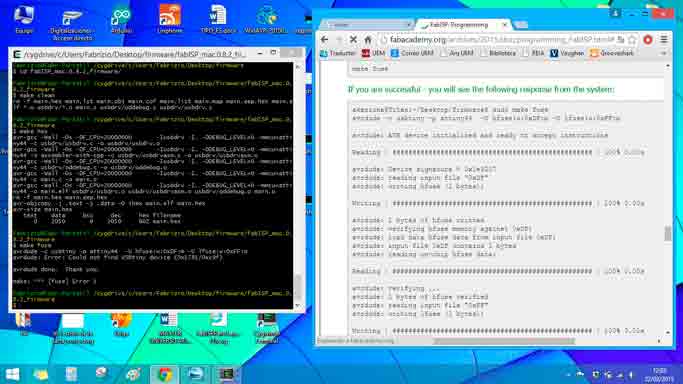Select the Arduino desktop icon
This screenshot has width=683, height=384.
121,20
